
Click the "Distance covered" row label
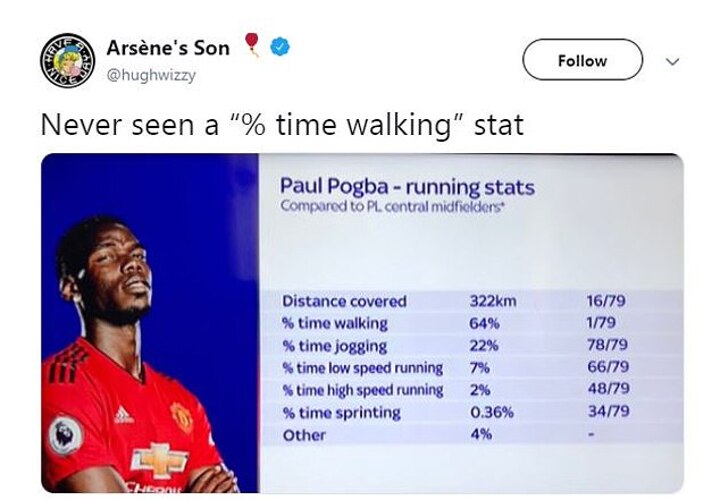[344, 301]
